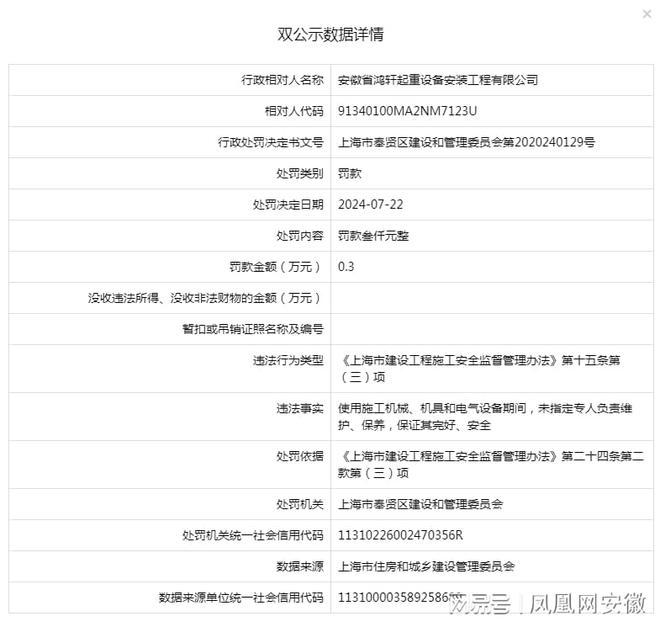Select the fine amount 0.3
The image size is (660, 627).
pyautogui.click(x=346, y=267)
